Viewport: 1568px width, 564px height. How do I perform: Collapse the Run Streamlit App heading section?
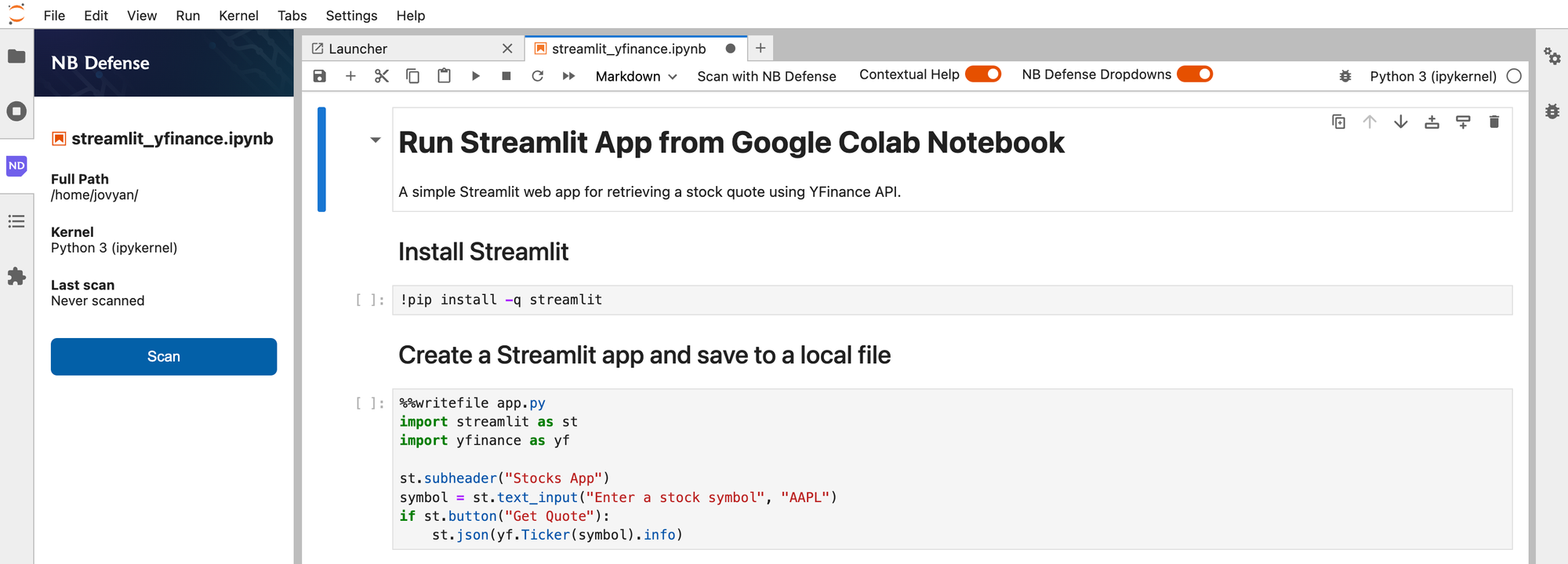pyautogui.click(x=376, y=140)
